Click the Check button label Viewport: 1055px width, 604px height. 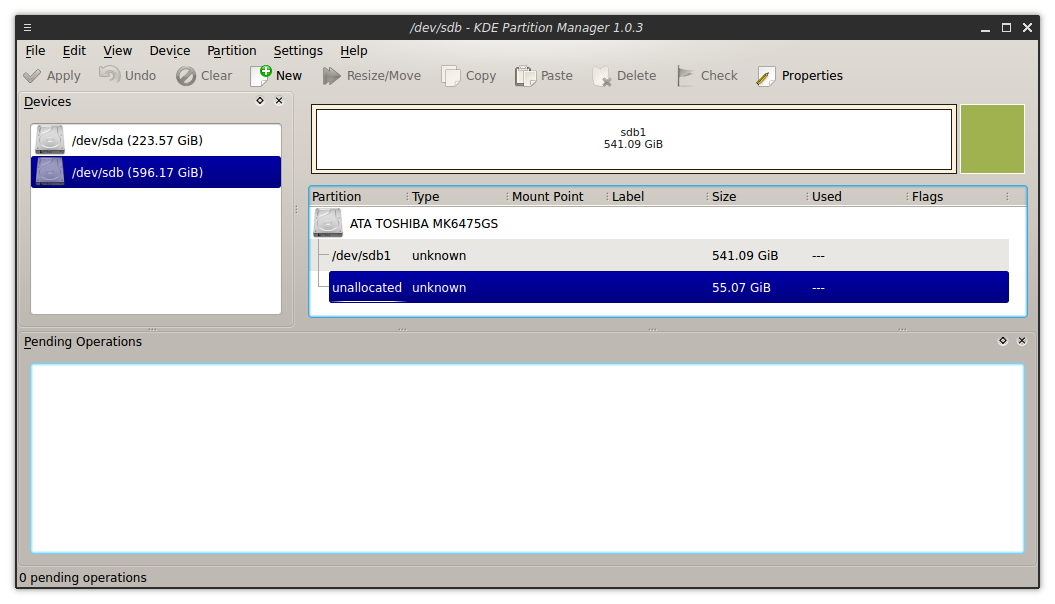pos(719,76)
